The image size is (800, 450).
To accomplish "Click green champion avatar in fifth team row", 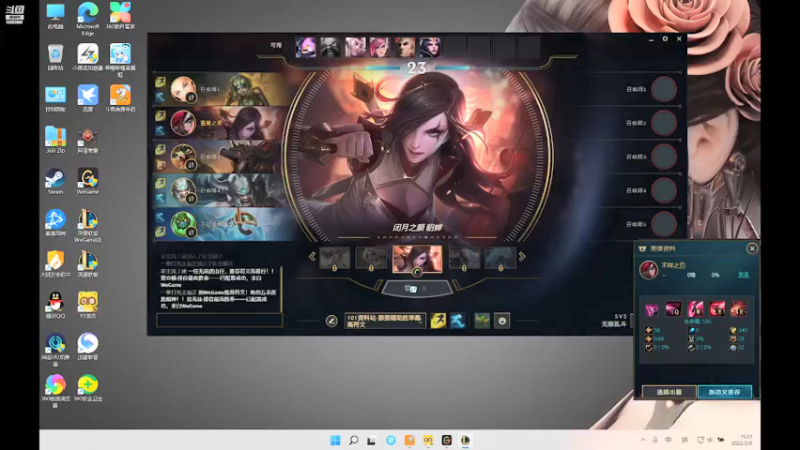I will pos(183,224).
